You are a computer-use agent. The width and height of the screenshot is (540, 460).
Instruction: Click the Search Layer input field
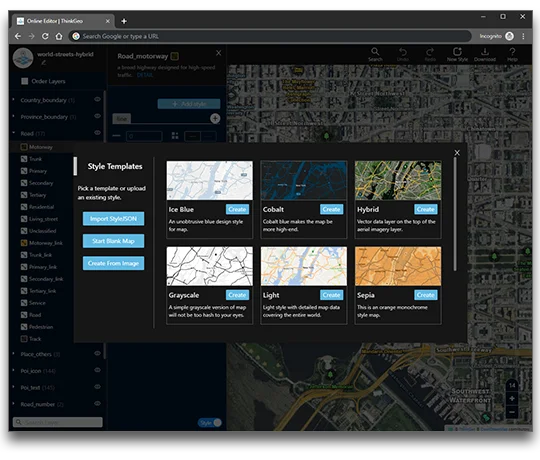(x=58, y=422)
